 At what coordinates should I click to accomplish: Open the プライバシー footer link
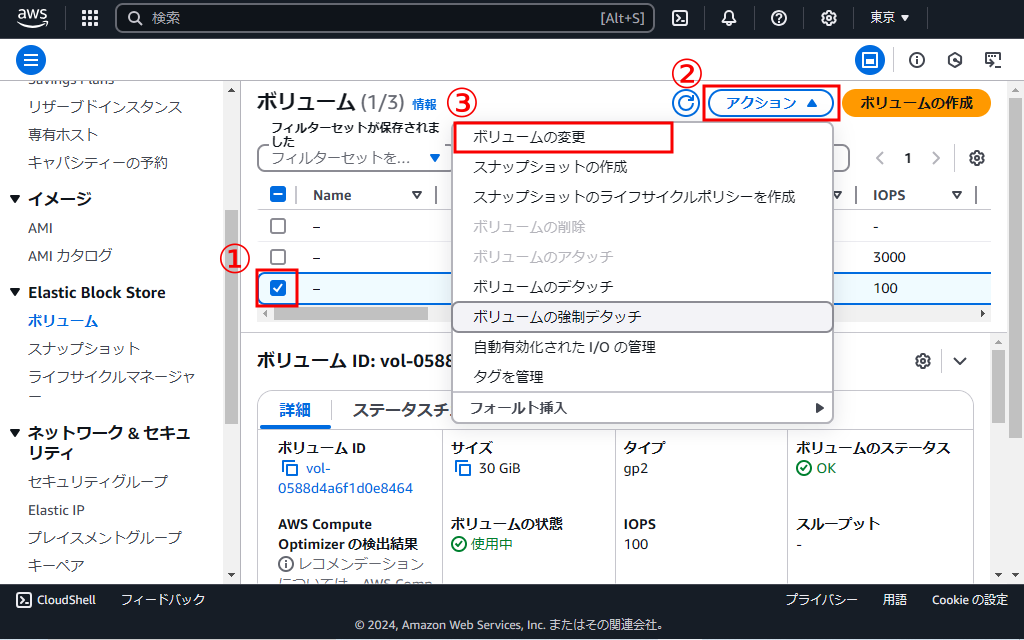[x=821, y=600]
